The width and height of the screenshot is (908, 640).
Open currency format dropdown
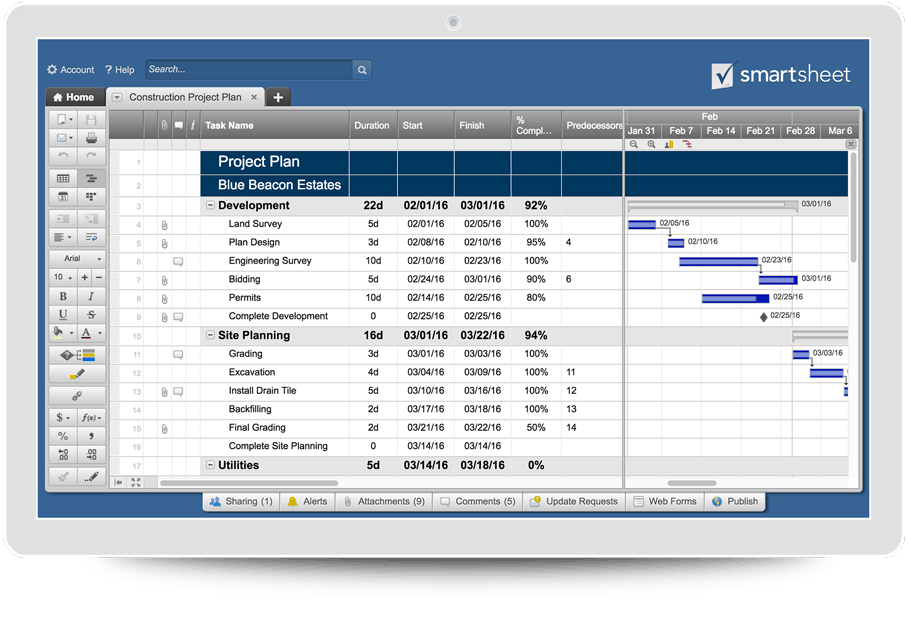63,418
